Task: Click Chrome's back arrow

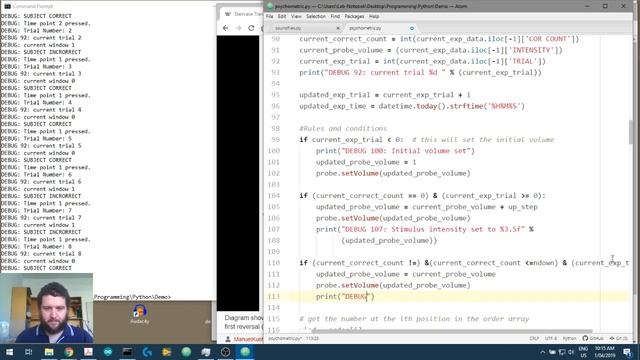Action: [226, 28]
